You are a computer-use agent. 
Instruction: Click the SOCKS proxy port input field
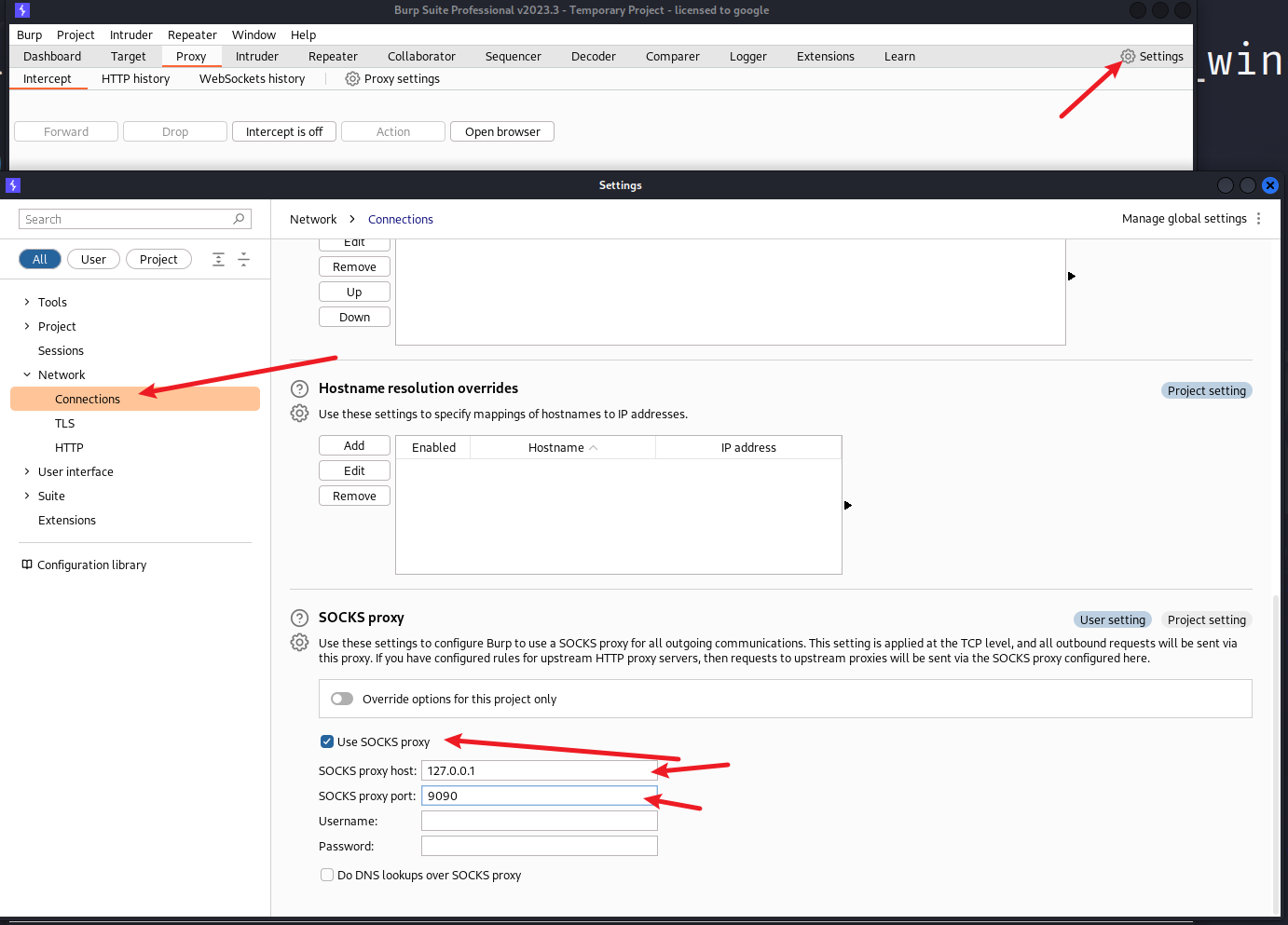pyautogui.click(x=539, y=796)
